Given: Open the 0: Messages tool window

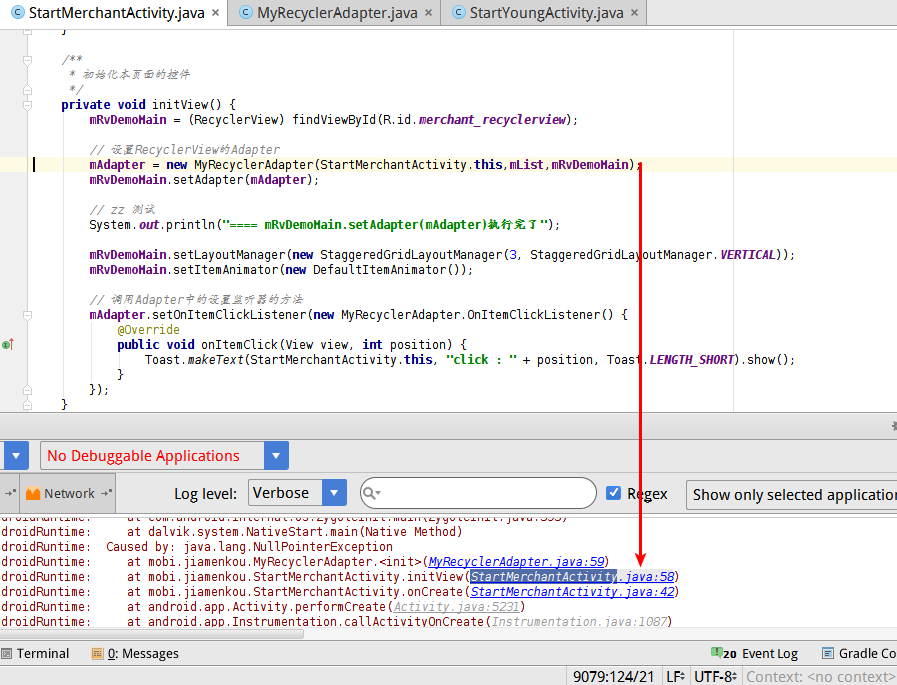Looking at the screenshot, I should pos(135,654).
